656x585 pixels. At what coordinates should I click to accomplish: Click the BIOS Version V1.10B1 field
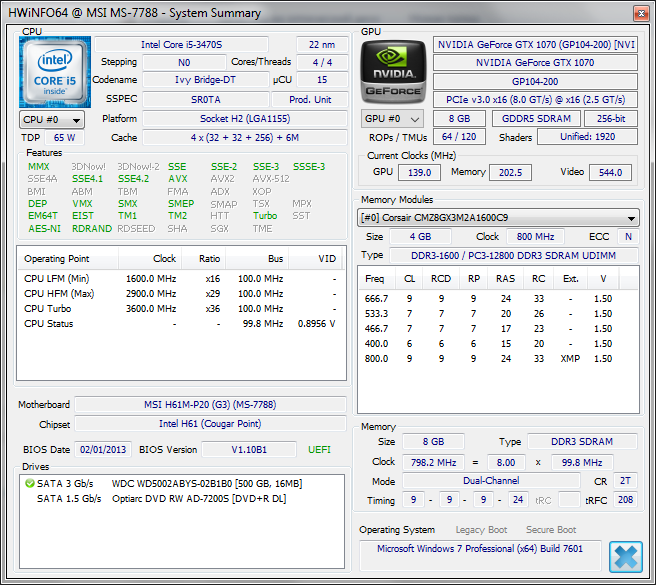(x=249, y=450)
